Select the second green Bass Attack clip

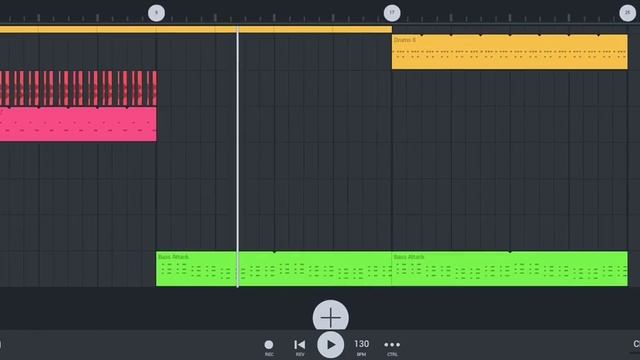pyautogui.click(x=509, y=269)
